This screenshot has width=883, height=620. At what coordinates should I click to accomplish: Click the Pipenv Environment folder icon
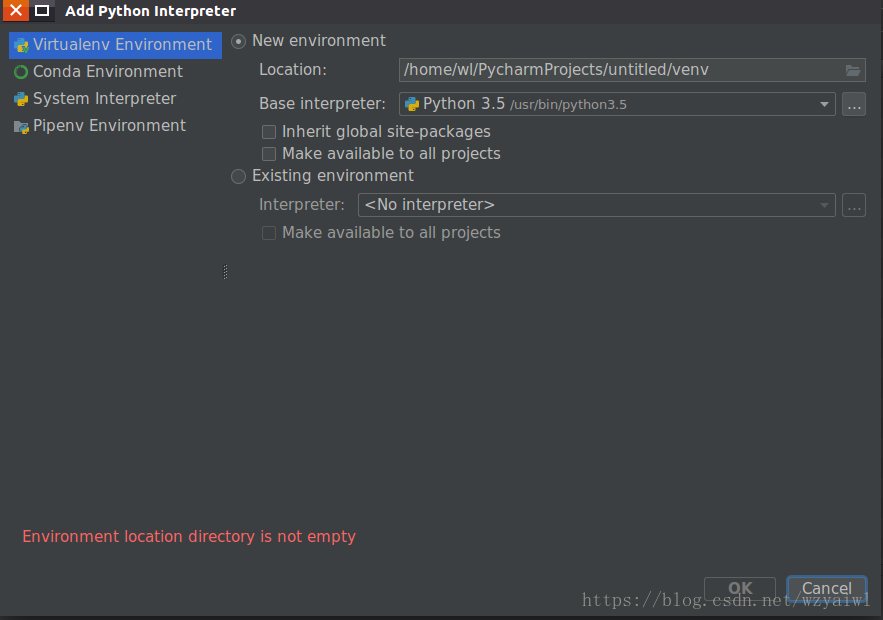point(21,127)
